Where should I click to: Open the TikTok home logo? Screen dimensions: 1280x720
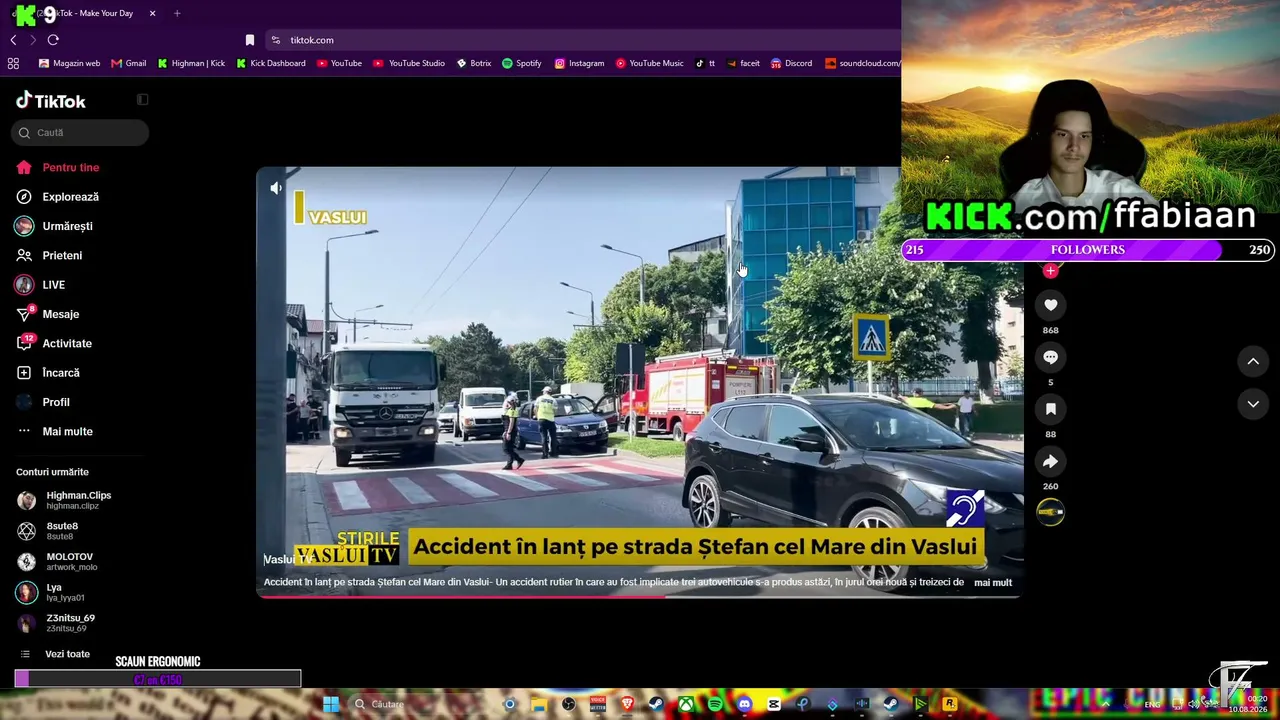(51, 100)
